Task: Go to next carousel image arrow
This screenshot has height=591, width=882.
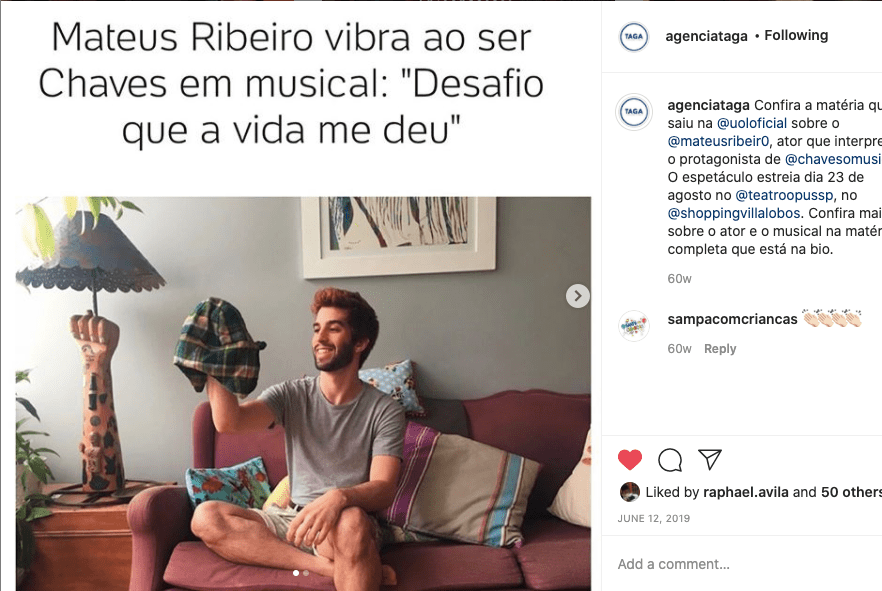Action: pos(577,296)
